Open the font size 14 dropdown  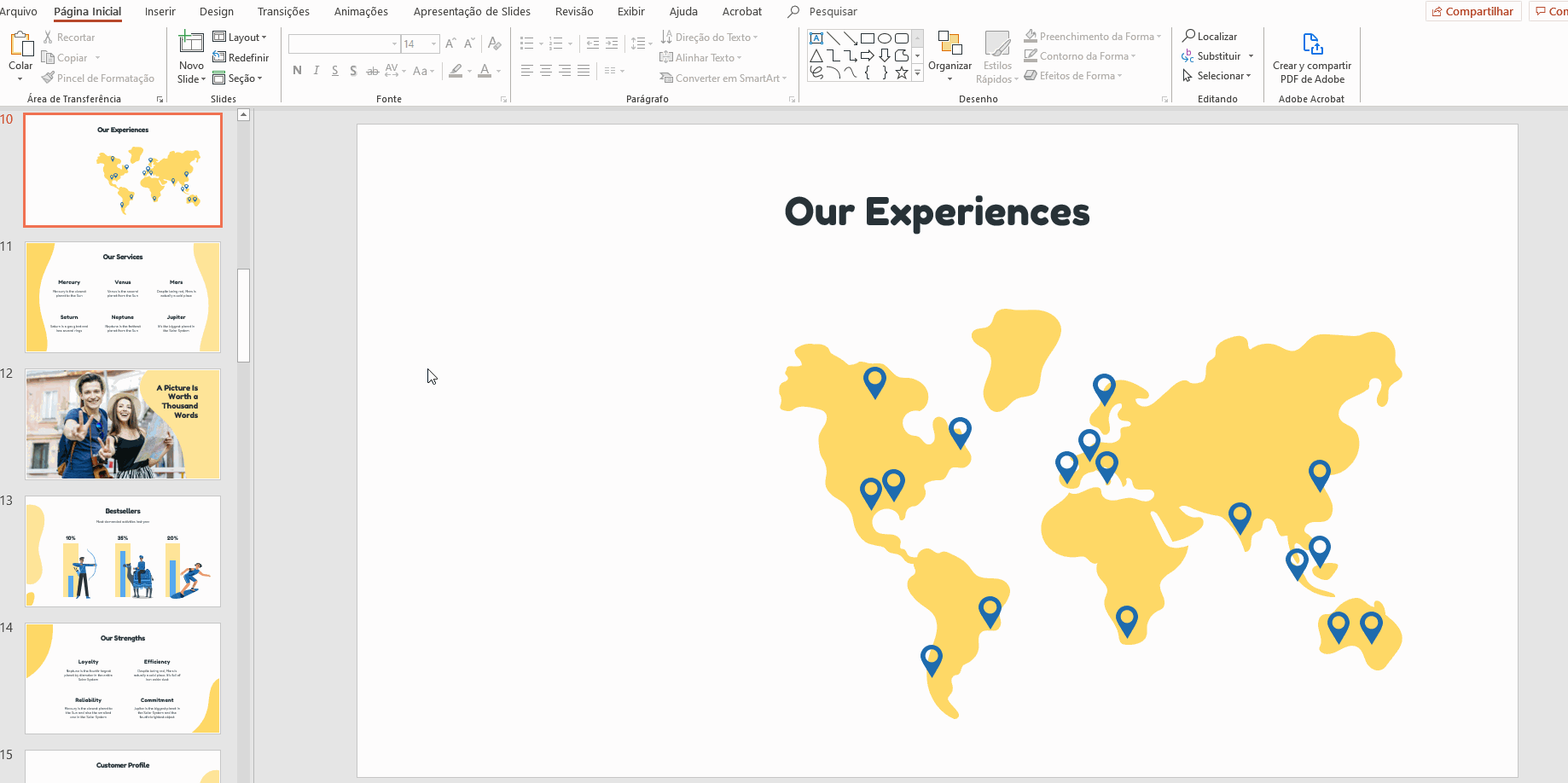pos(433,43)
